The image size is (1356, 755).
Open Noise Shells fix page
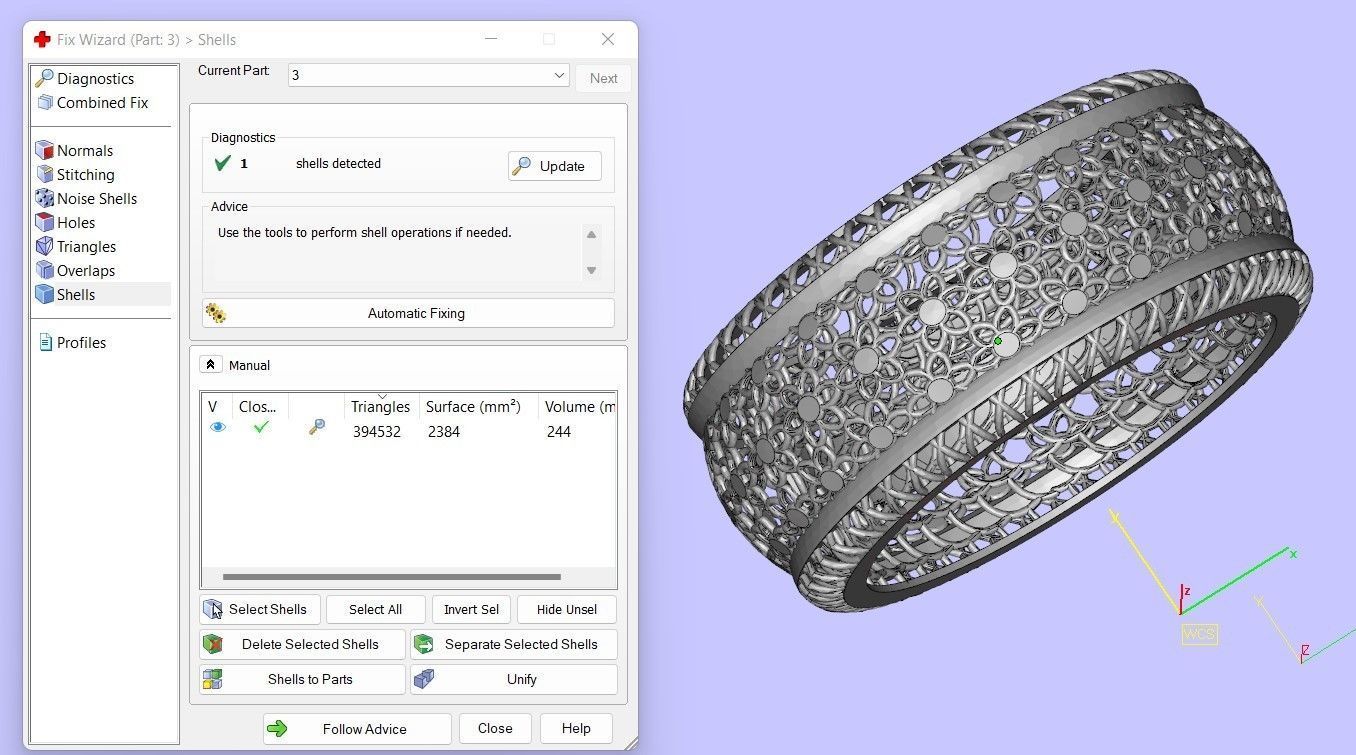(96, 199)
